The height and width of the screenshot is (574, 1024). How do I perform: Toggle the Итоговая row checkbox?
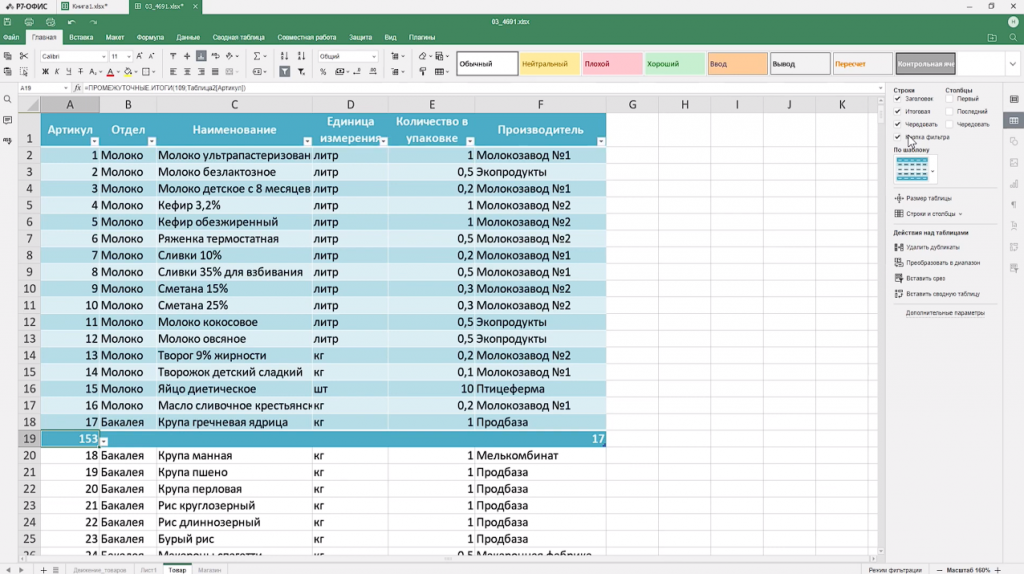(897, 112)
